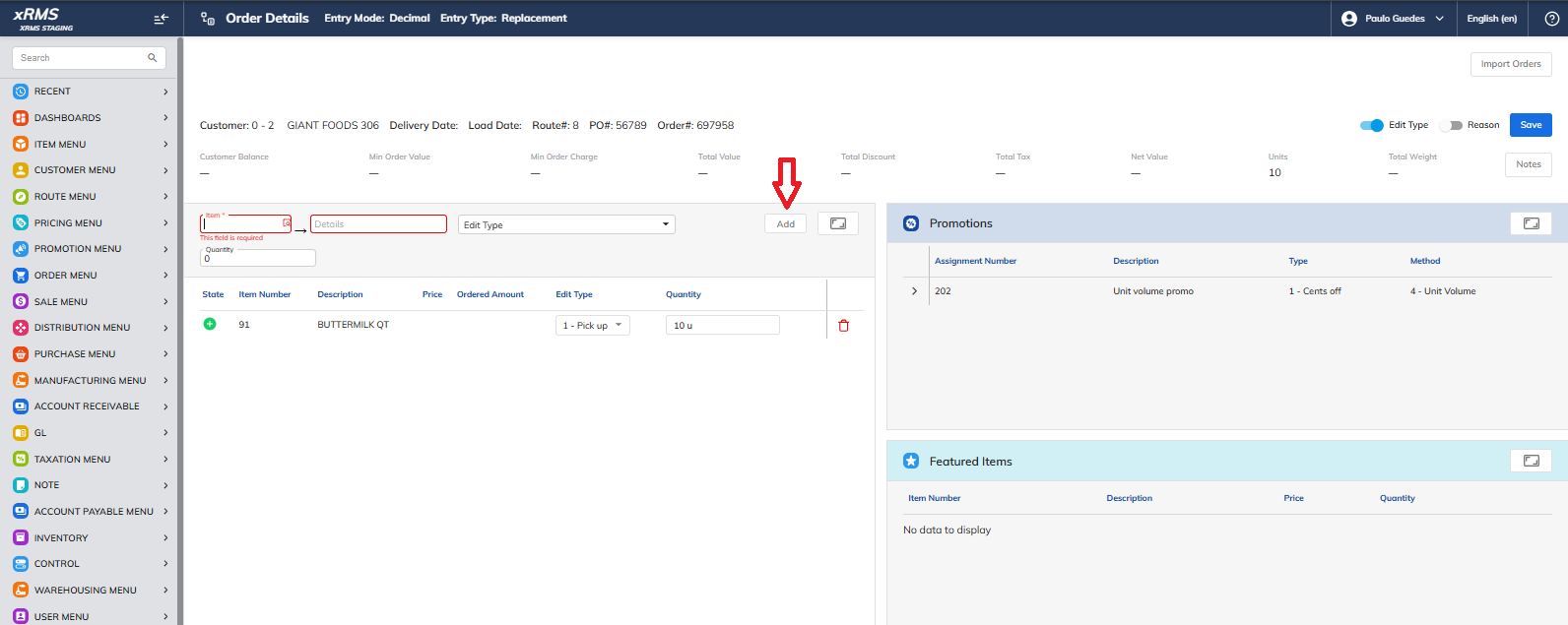
Task: Click the MANUFACTURING MENU icon
Action: coord(21,380)
